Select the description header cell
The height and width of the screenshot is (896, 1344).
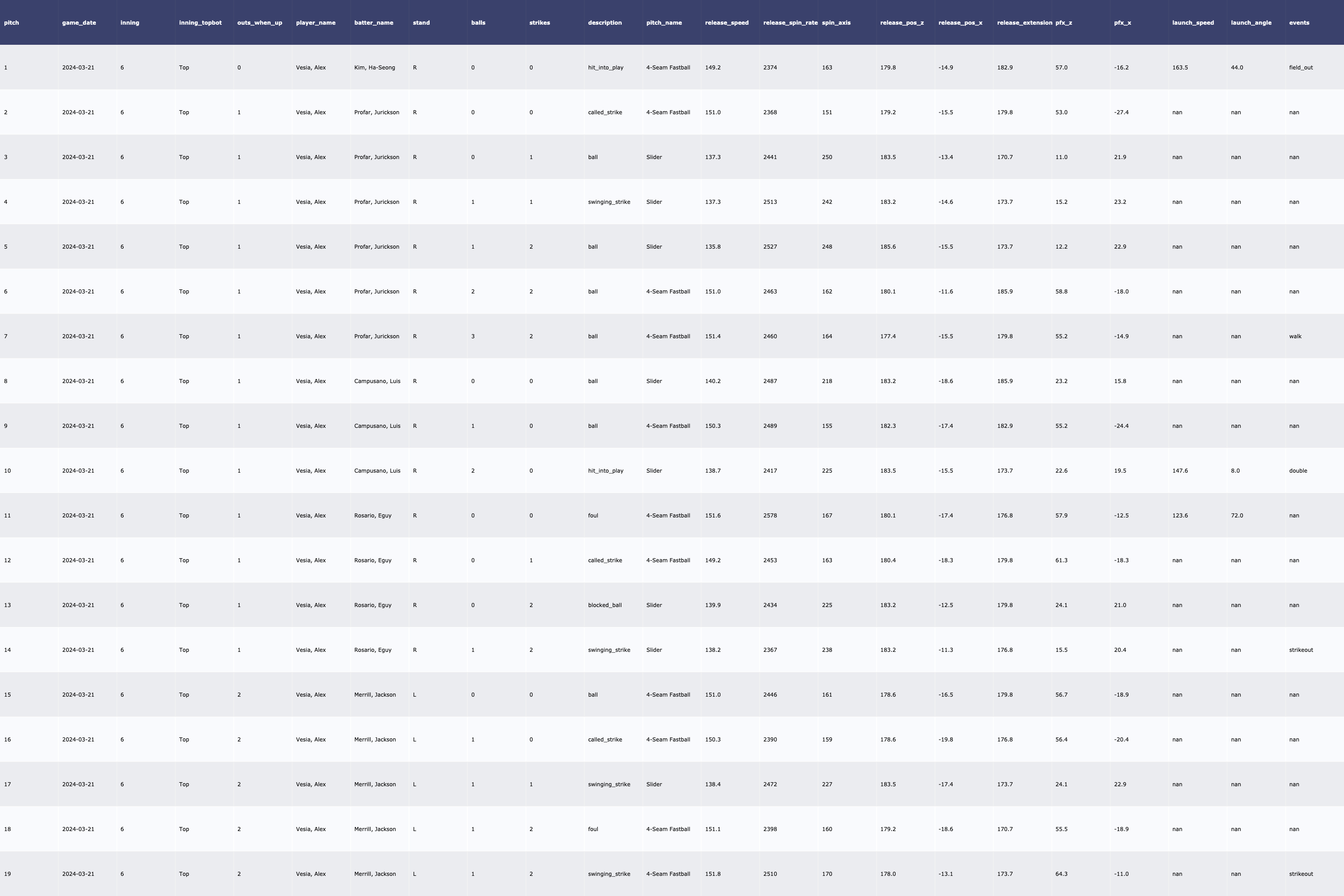604,23
